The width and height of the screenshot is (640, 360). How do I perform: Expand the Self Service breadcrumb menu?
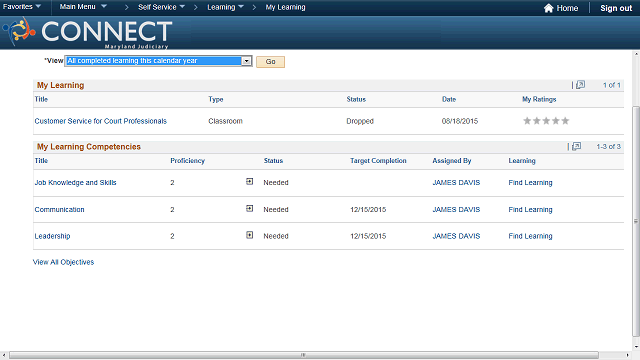pos(161,7)
